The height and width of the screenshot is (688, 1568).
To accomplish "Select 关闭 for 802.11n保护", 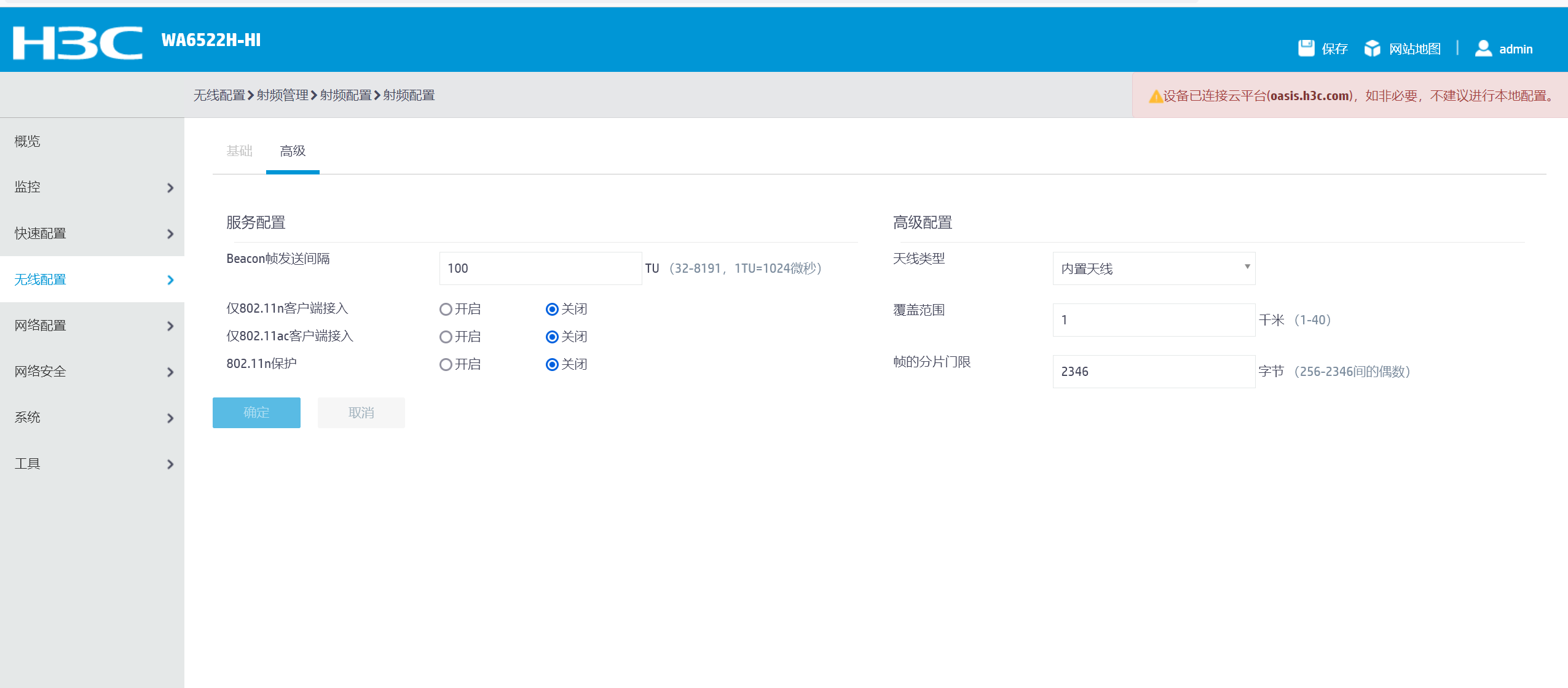I will click(552, 364).
